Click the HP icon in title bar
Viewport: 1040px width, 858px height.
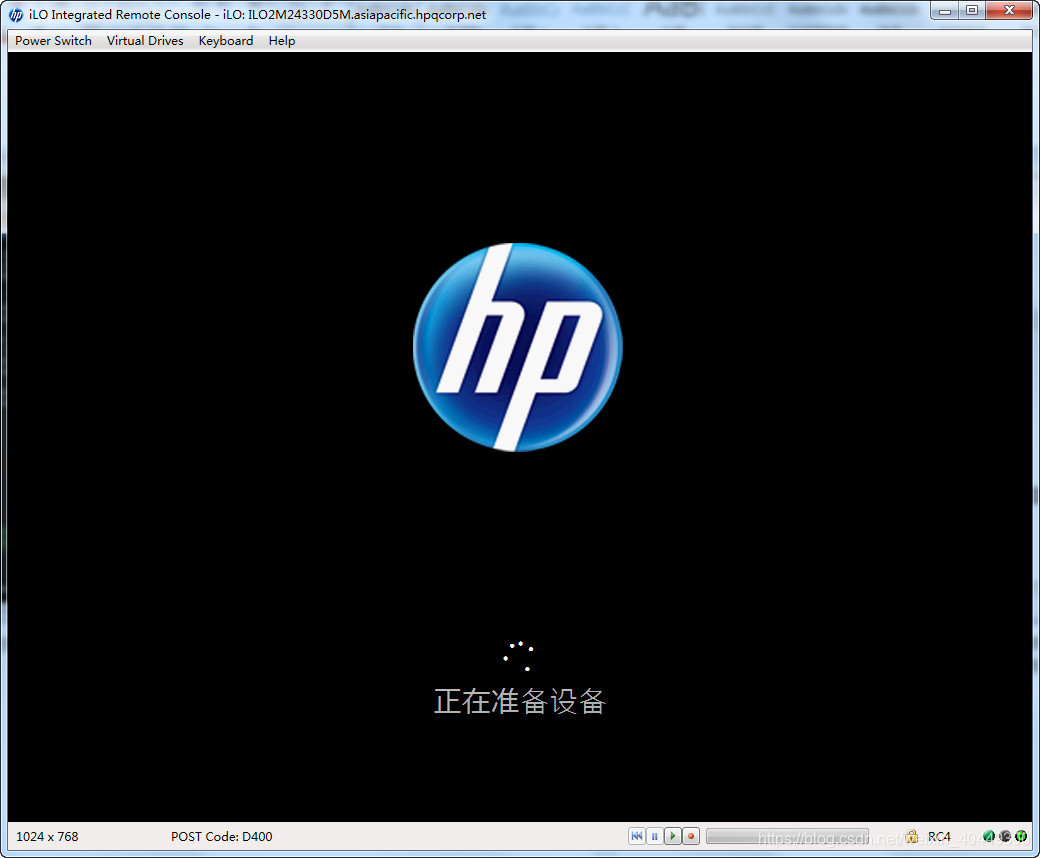[x=16, y=15]
